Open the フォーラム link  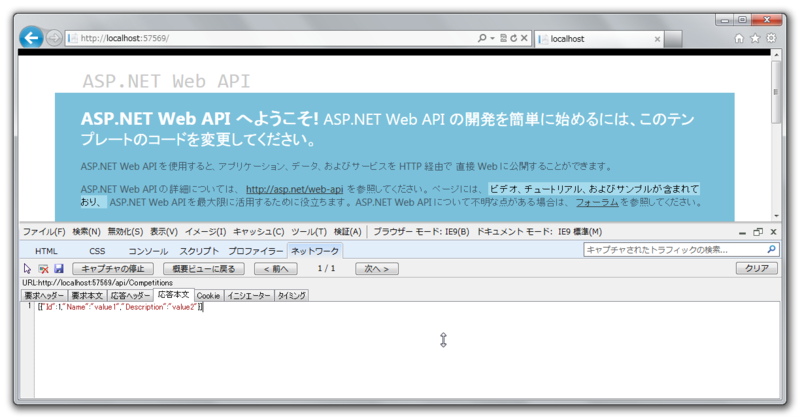597,203
